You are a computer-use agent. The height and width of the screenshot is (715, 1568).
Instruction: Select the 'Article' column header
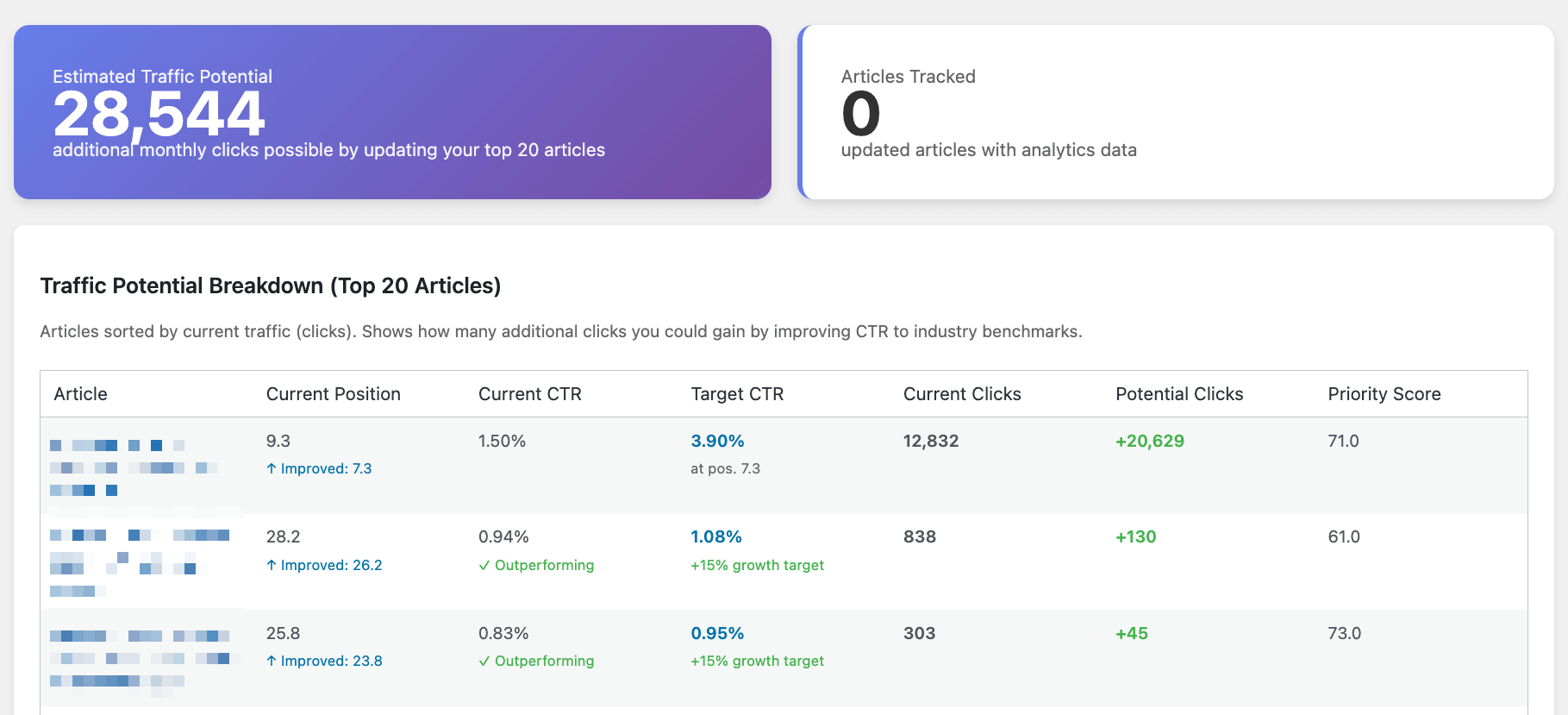pyautogui.click(x=80, y=394)
